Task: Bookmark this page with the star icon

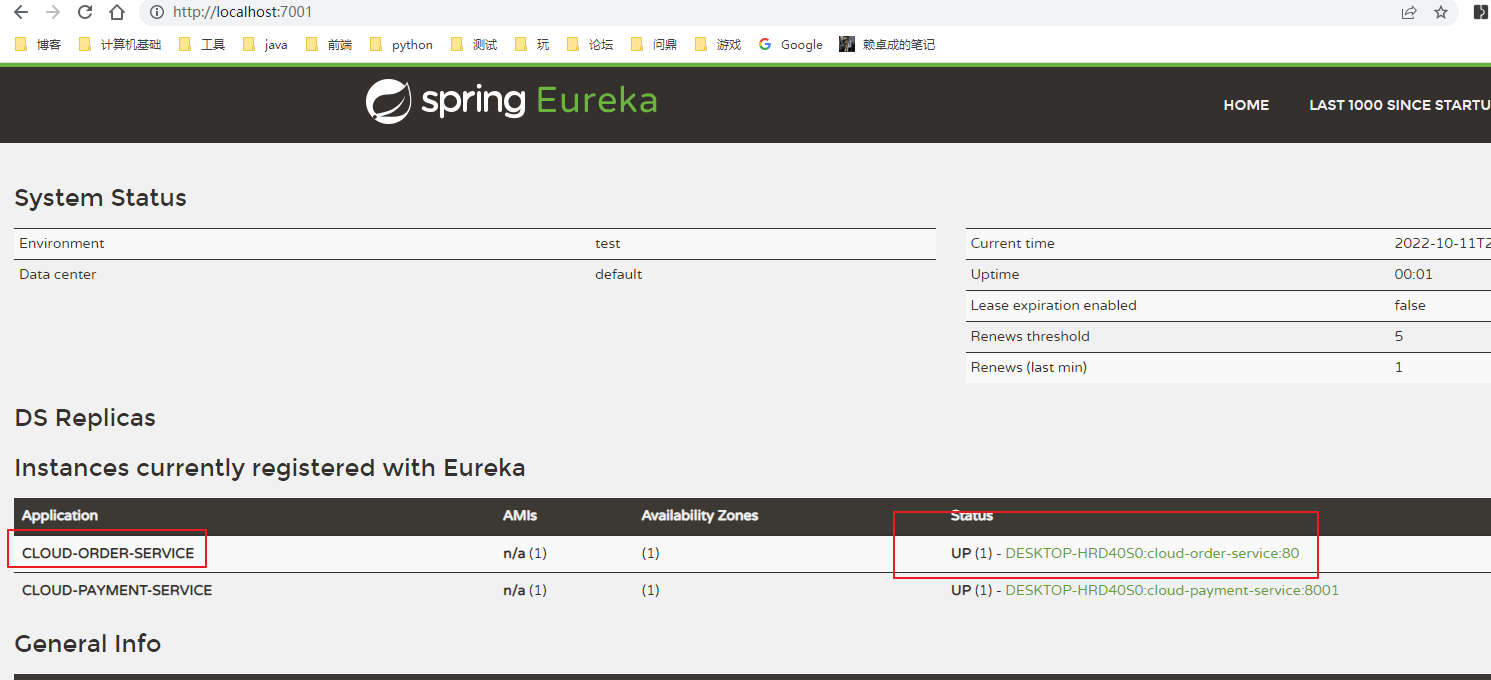Action: pyautogui.click(x=1441, y=13)
